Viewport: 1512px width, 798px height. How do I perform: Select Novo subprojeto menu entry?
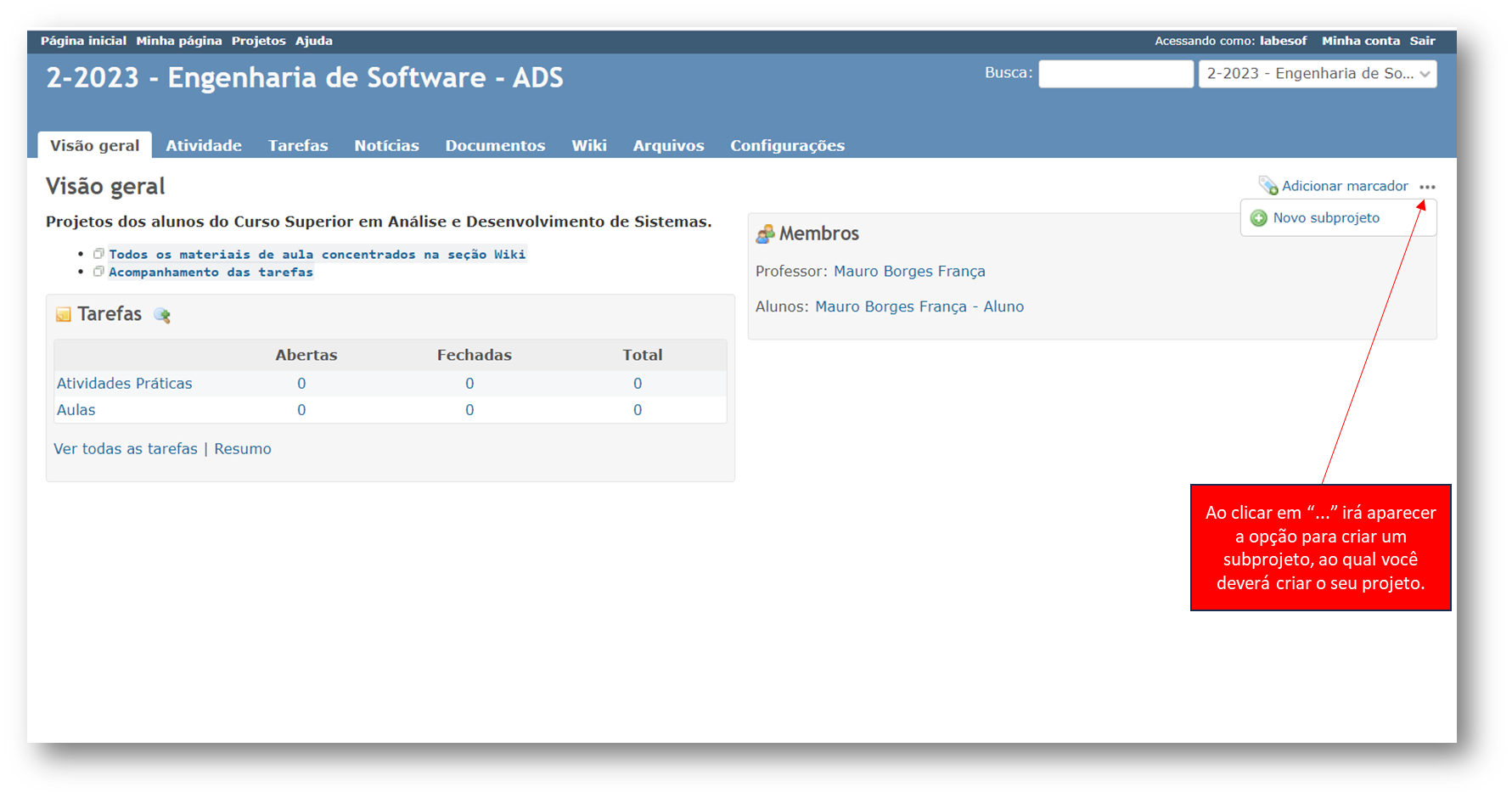[1326, 218]
